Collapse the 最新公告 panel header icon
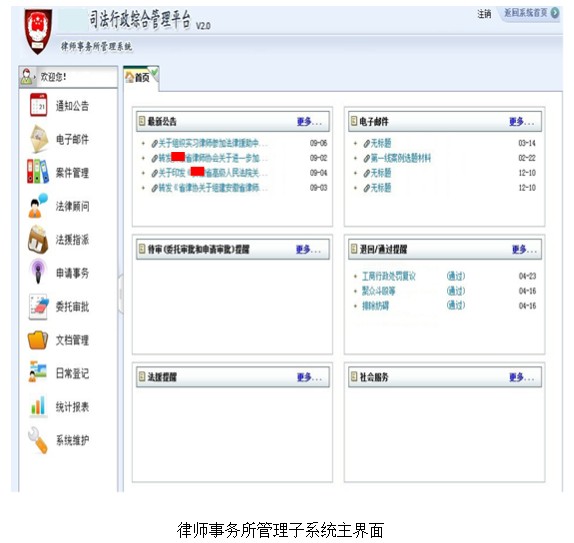574x543 pixels. click(x=142, y=120)
